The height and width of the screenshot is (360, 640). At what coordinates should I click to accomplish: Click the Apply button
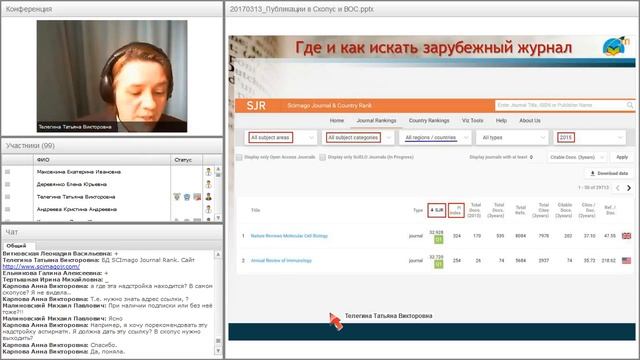[622, 157]
